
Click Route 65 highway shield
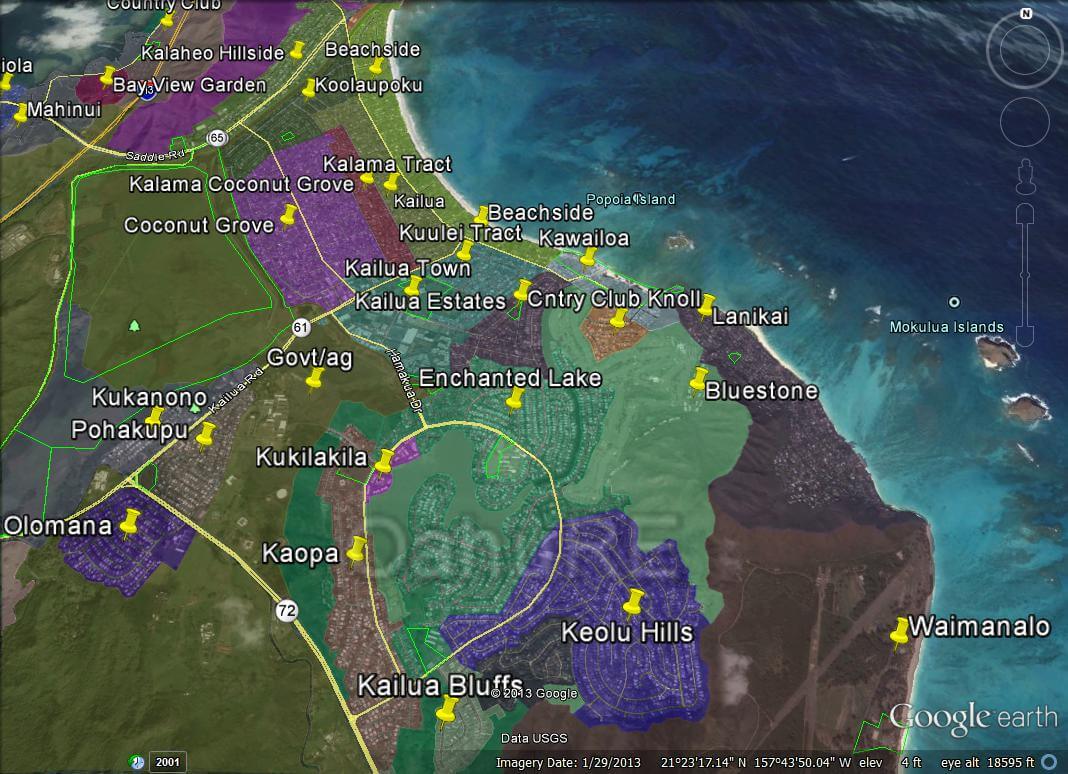(x=217, y=138)
